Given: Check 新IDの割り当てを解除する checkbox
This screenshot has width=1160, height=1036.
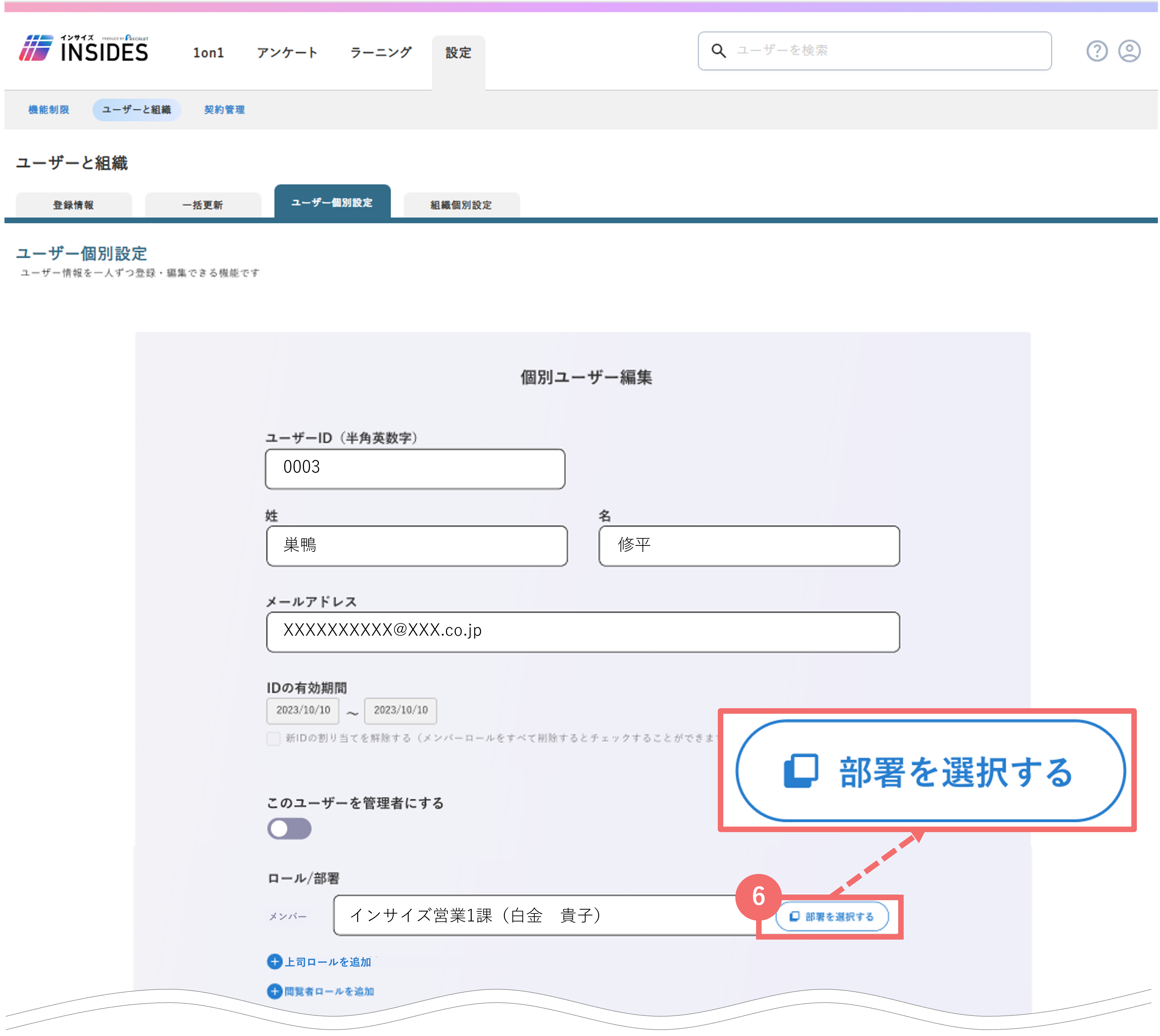Looking at the screenshot, I should (x=273, y=738).
